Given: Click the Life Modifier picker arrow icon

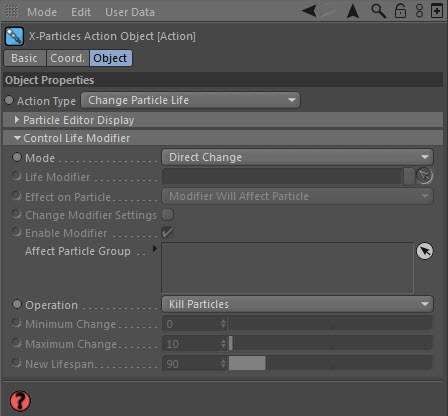Looking at the screenshot, I should coord(424,176).
